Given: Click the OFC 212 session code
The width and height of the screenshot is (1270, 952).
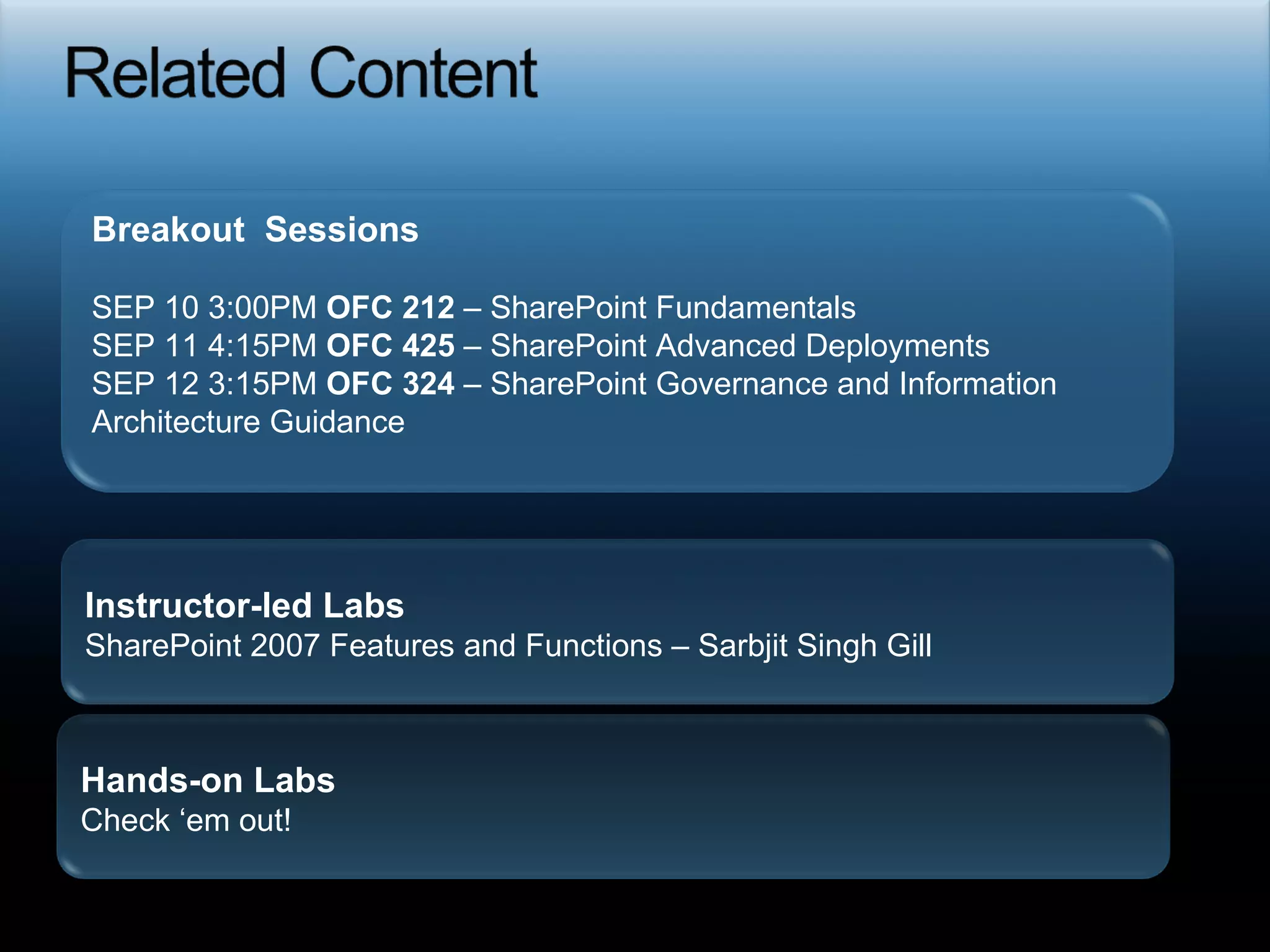Looking at the screenshot, I should pos(390,307).
